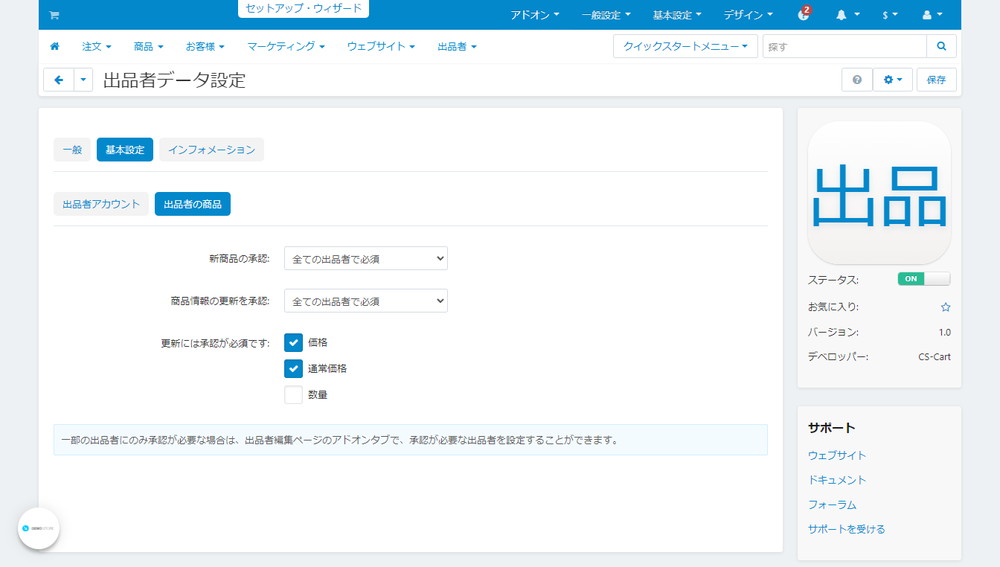Go back using the arrow button
1000x567 pixels.
59,80
